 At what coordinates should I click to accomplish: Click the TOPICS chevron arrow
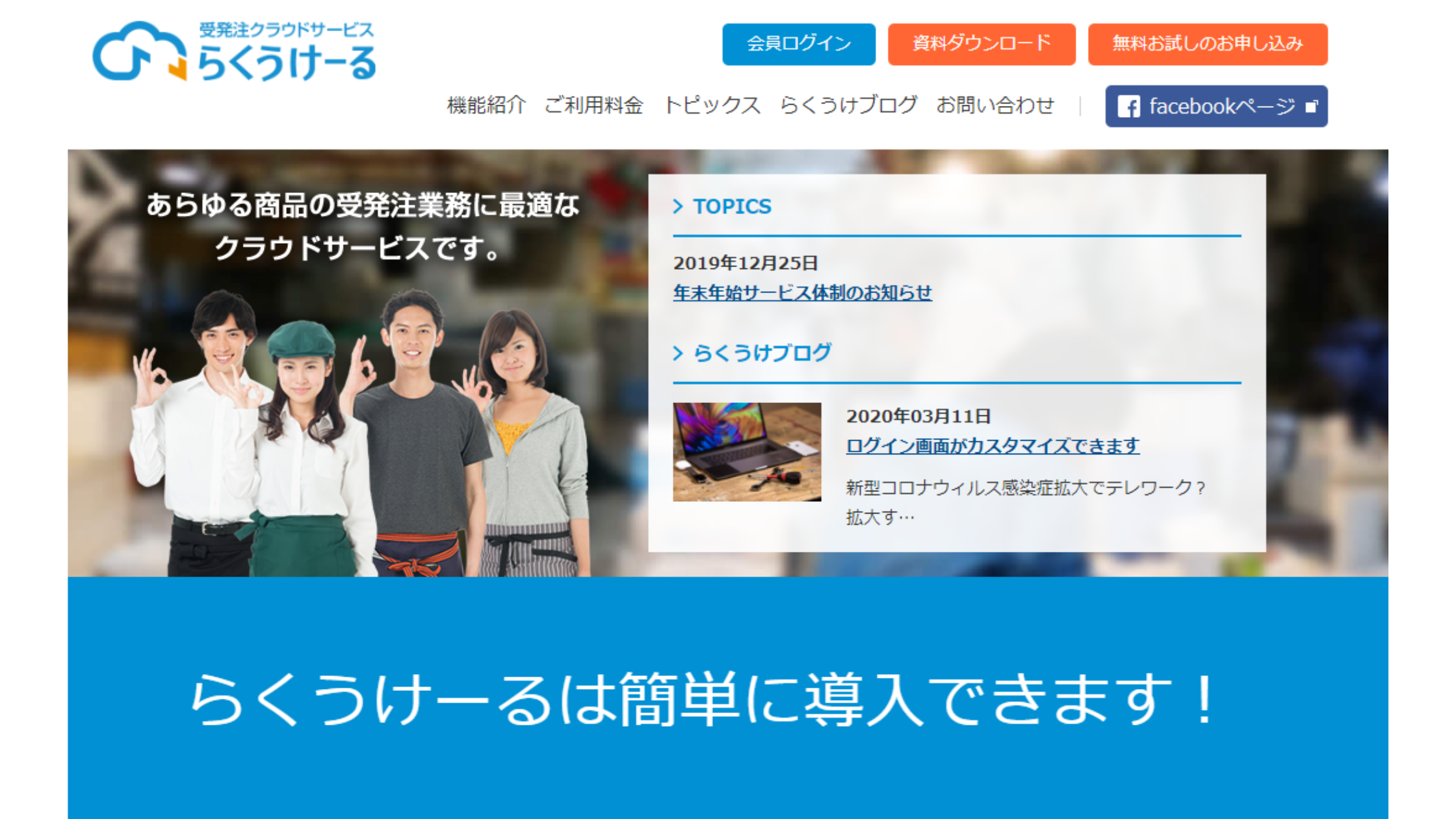(x=678, y=206)
